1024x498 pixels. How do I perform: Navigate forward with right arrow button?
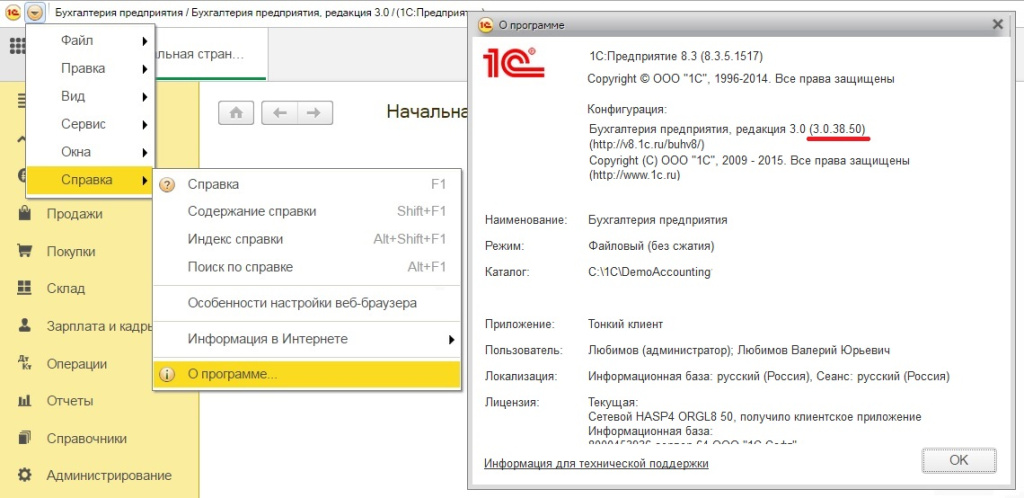point(315,112)
